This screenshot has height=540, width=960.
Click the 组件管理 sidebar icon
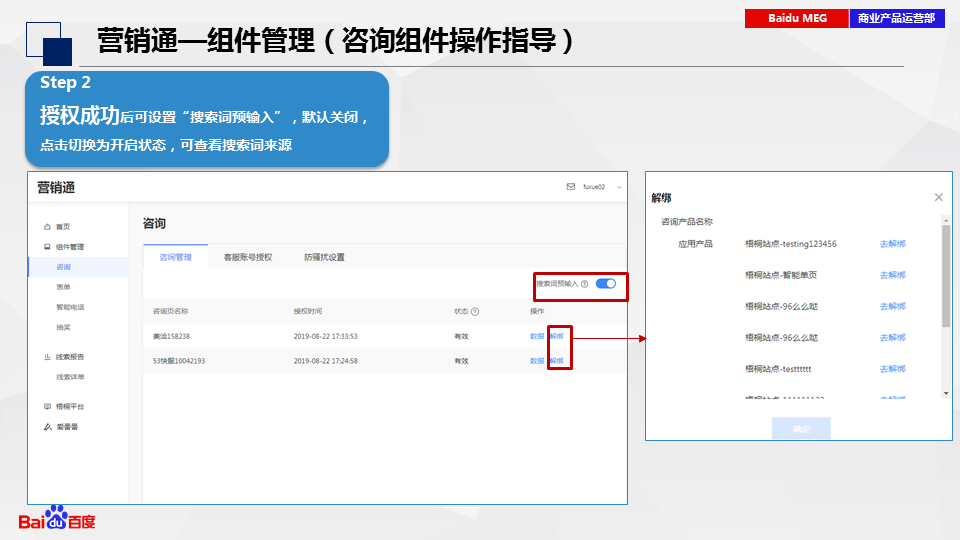tap(47, 247)
